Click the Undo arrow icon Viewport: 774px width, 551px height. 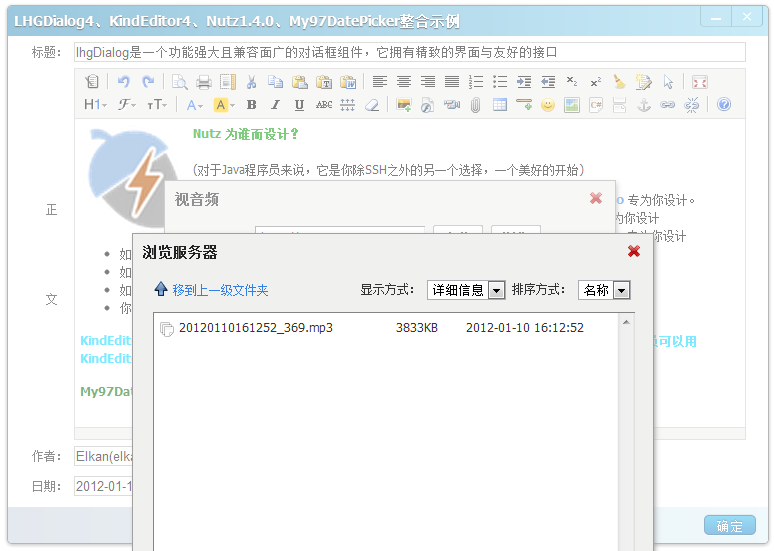click(123, 81)
